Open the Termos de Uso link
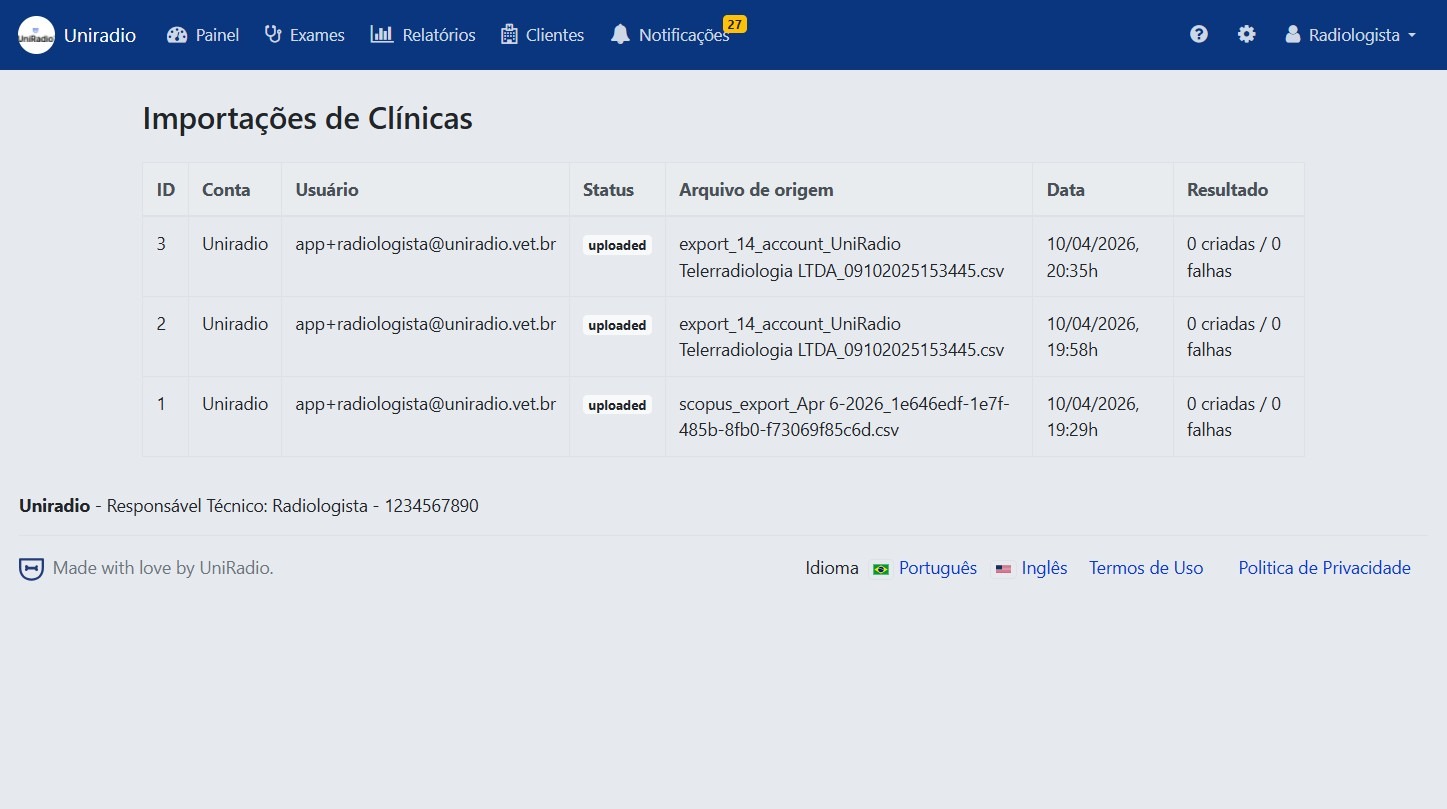 1146,568
